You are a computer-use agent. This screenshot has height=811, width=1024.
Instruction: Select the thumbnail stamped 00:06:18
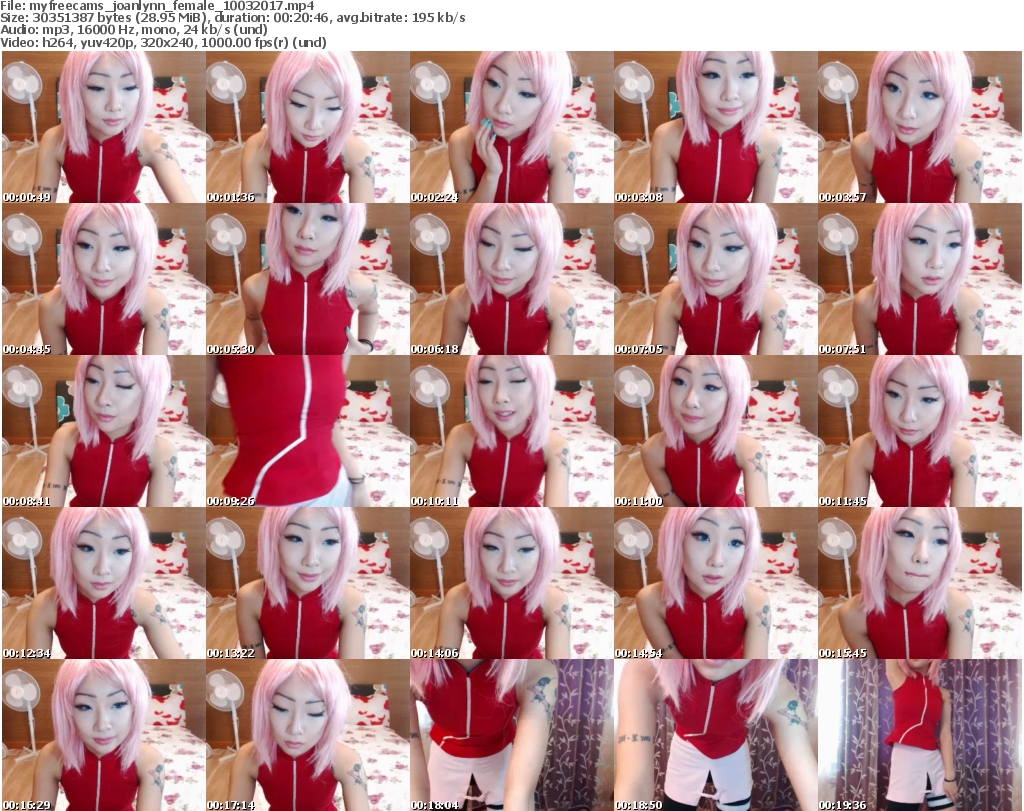(x=512, y=279)
